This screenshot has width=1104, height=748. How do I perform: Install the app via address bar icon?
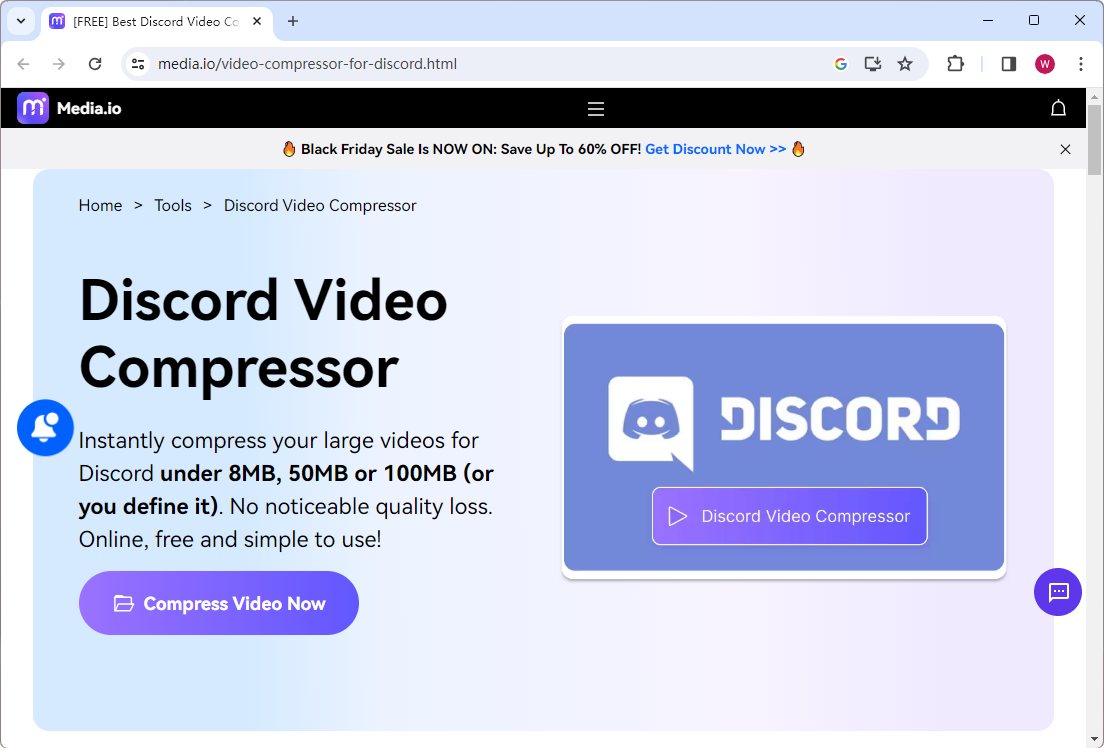tap(872, 64)
